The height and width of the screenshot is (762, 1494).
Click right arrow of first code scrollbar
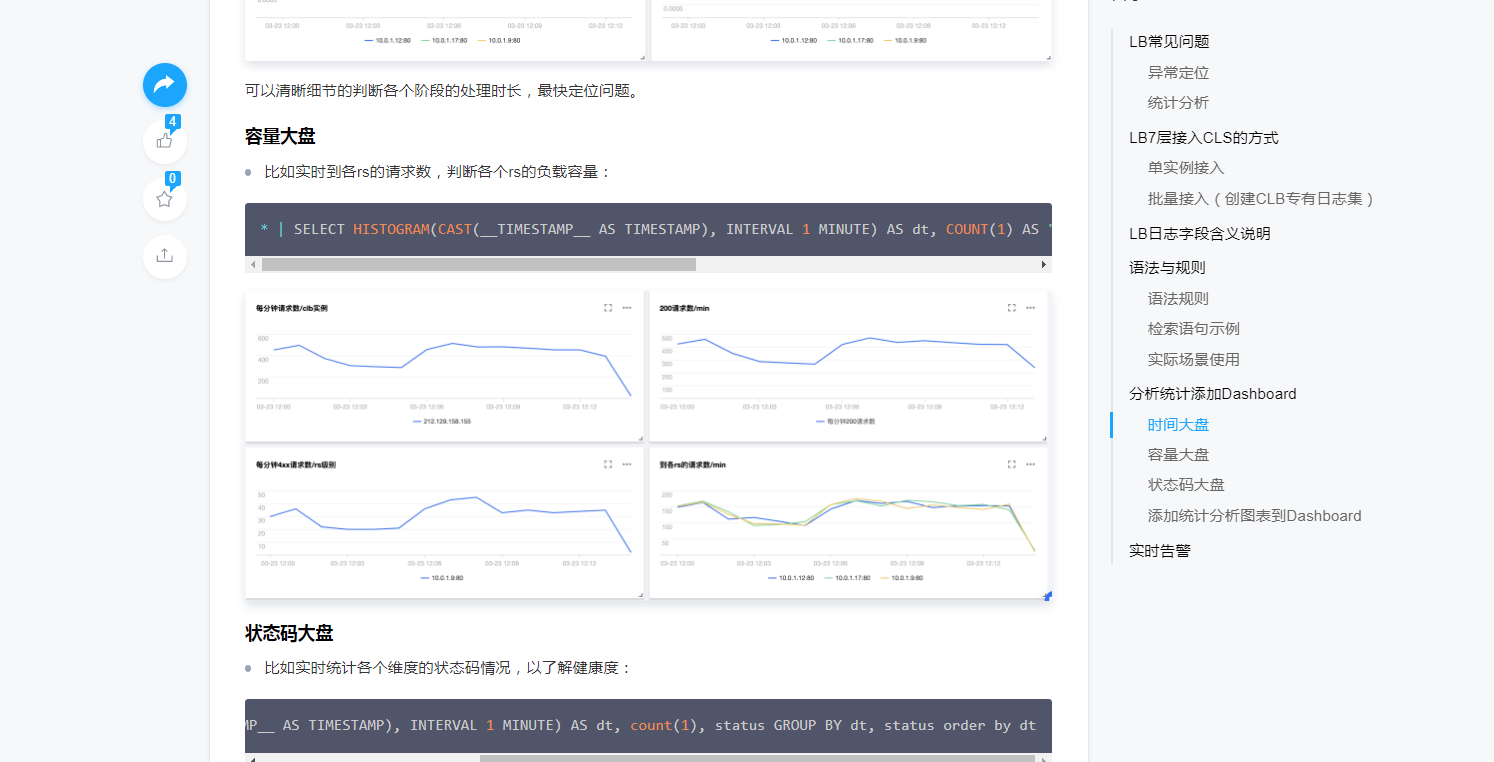1044,265
